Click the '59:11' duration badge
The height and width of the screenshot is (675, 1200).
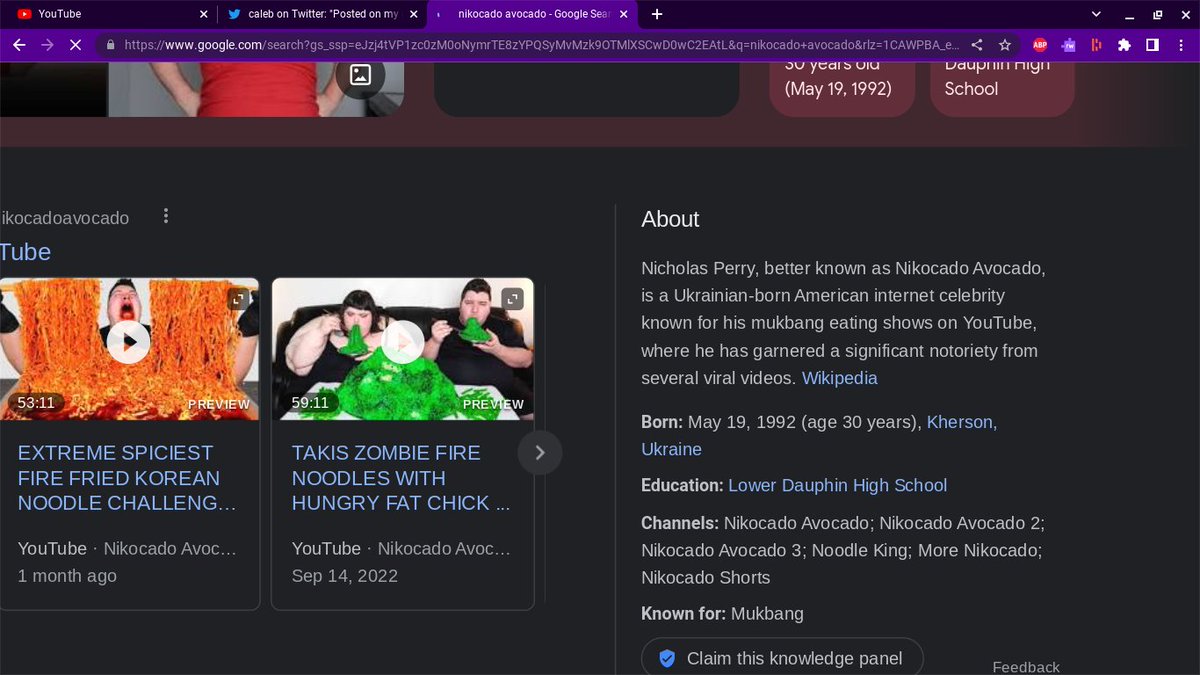click(x=310, y=403)
